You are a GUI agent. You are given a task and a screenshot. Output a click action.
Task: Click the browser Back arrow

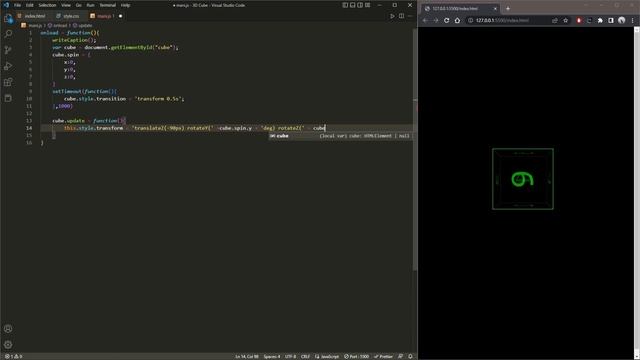(425, 20)
